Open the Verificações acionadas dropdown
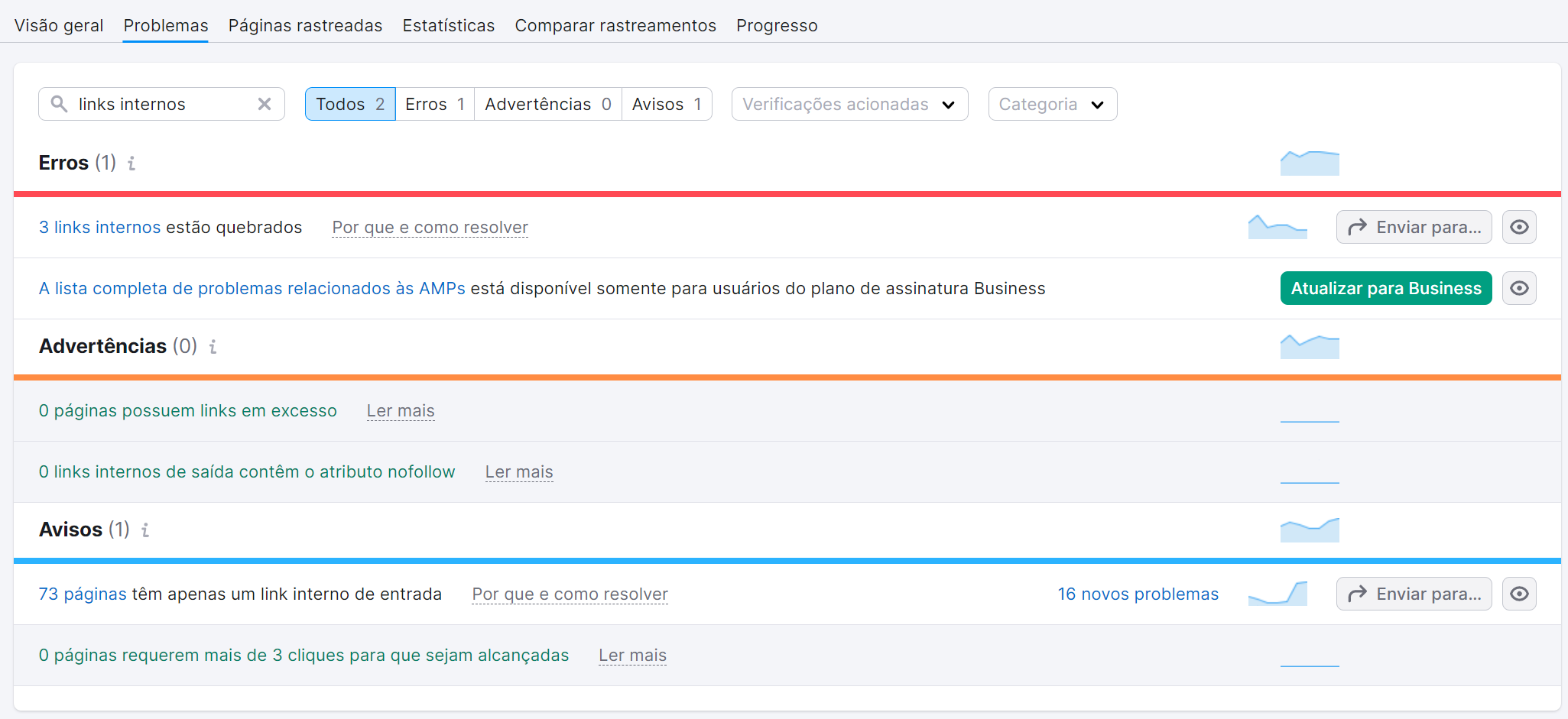This screenshot has width=1568, height=719. click(849, 104)
